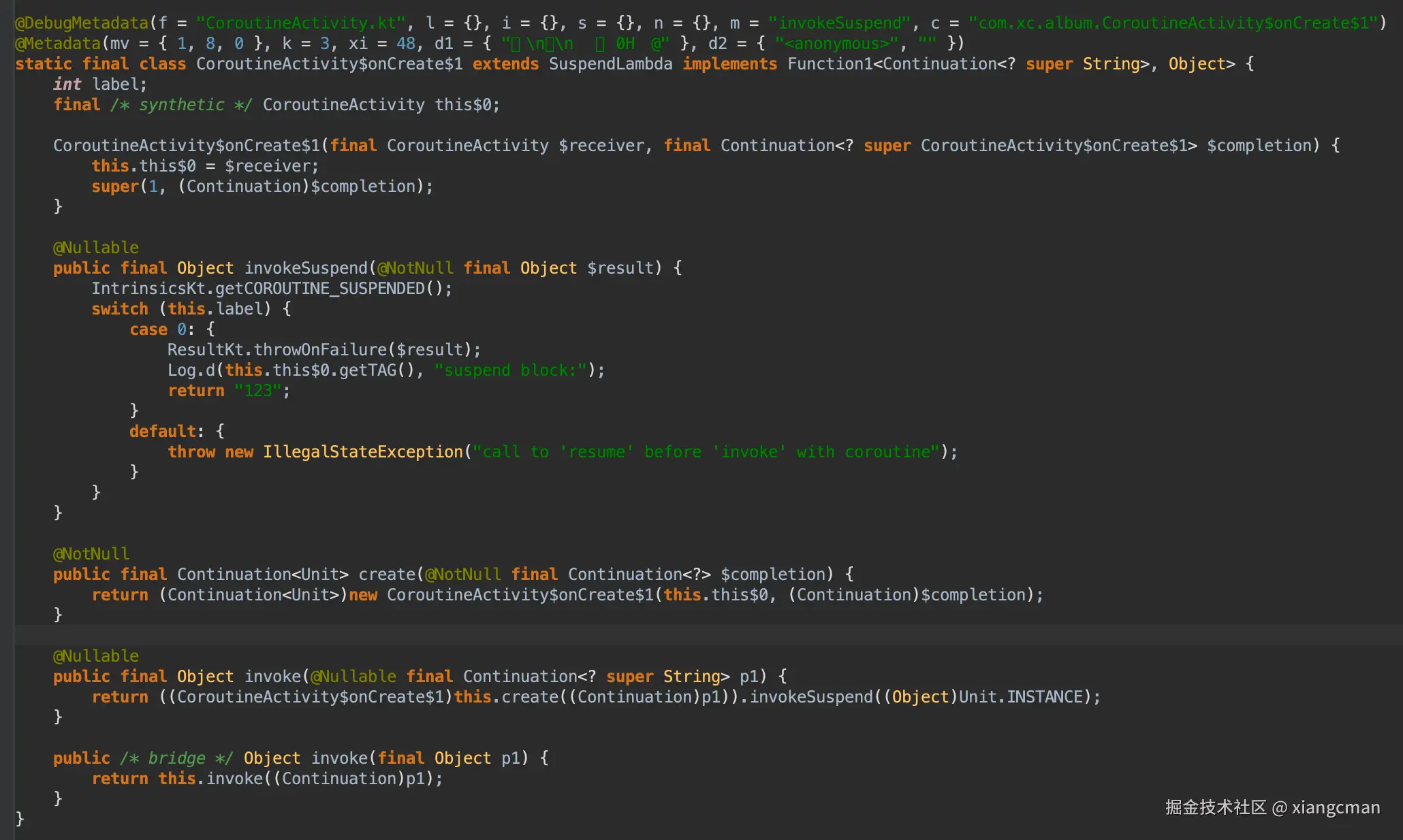Click Unit.INSTANCE in the invoke method
Screen dimensions: 1403x840
1020,697
